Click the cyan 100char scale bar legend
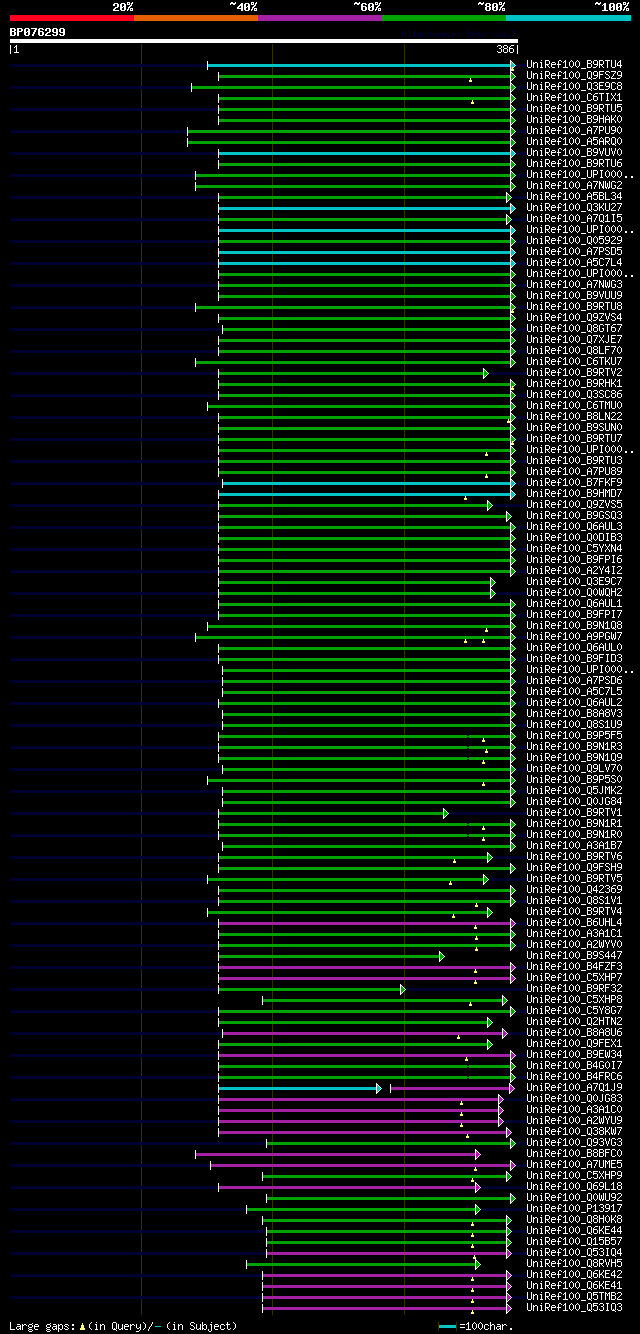 pyautogui.click(x=446, y=1327)
